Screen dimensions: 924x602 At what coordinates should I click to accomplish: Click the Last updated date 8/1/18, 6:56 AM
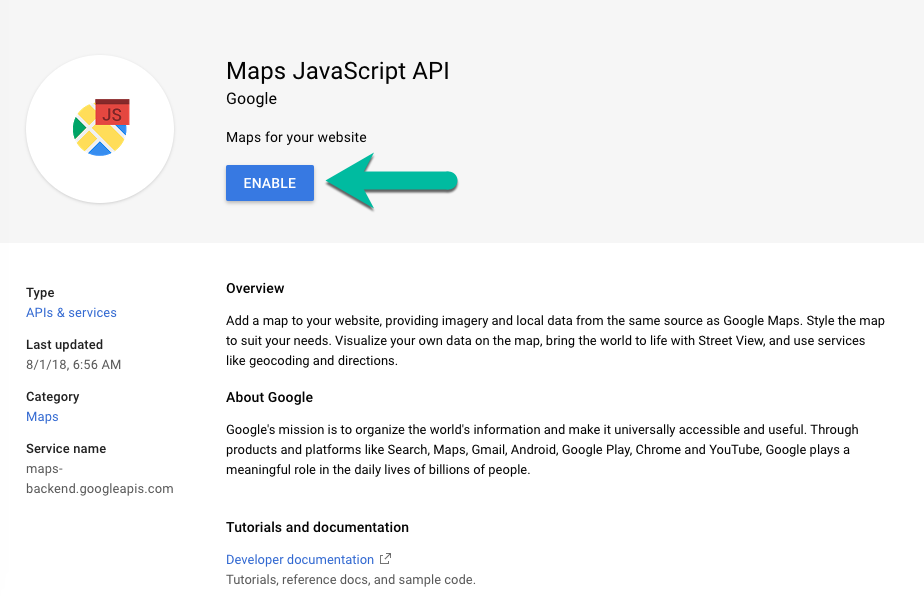74,365
